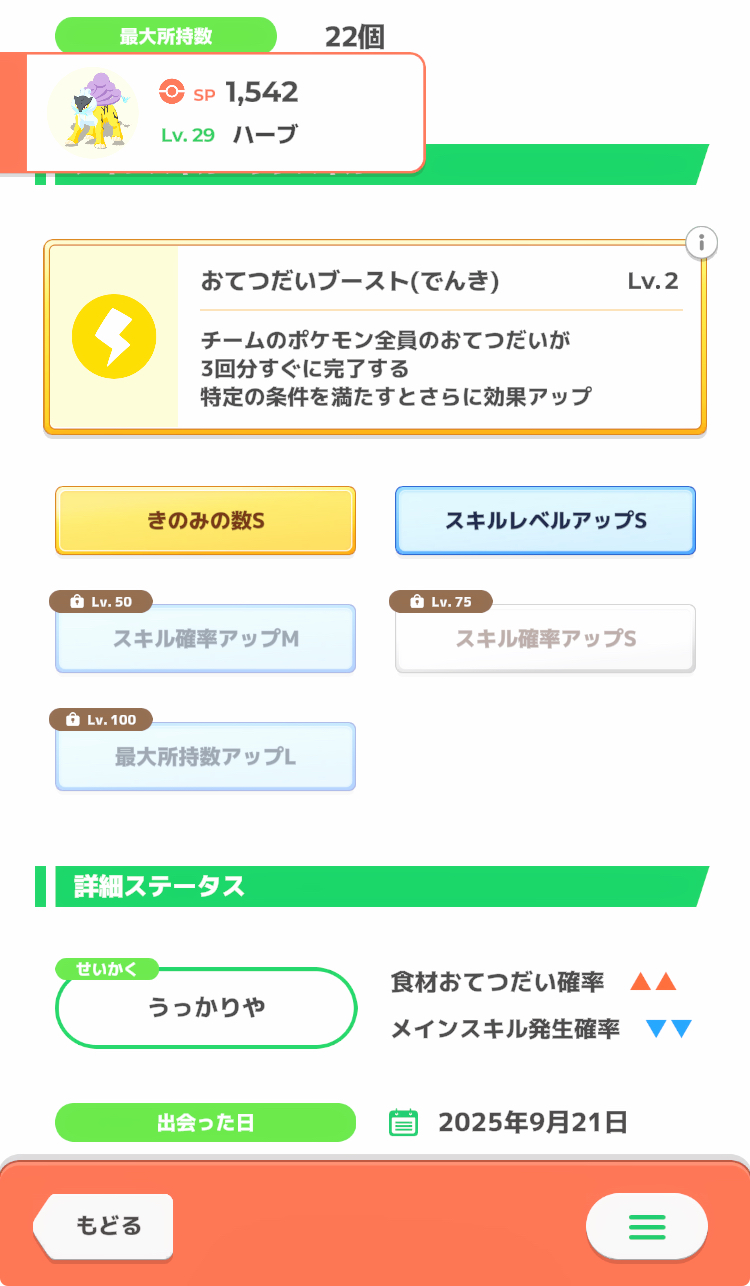The height and width of the screenshot is (1286, 750).
Task: Select the スキルレベルアップS sub-skill
Action: [545, 521]
